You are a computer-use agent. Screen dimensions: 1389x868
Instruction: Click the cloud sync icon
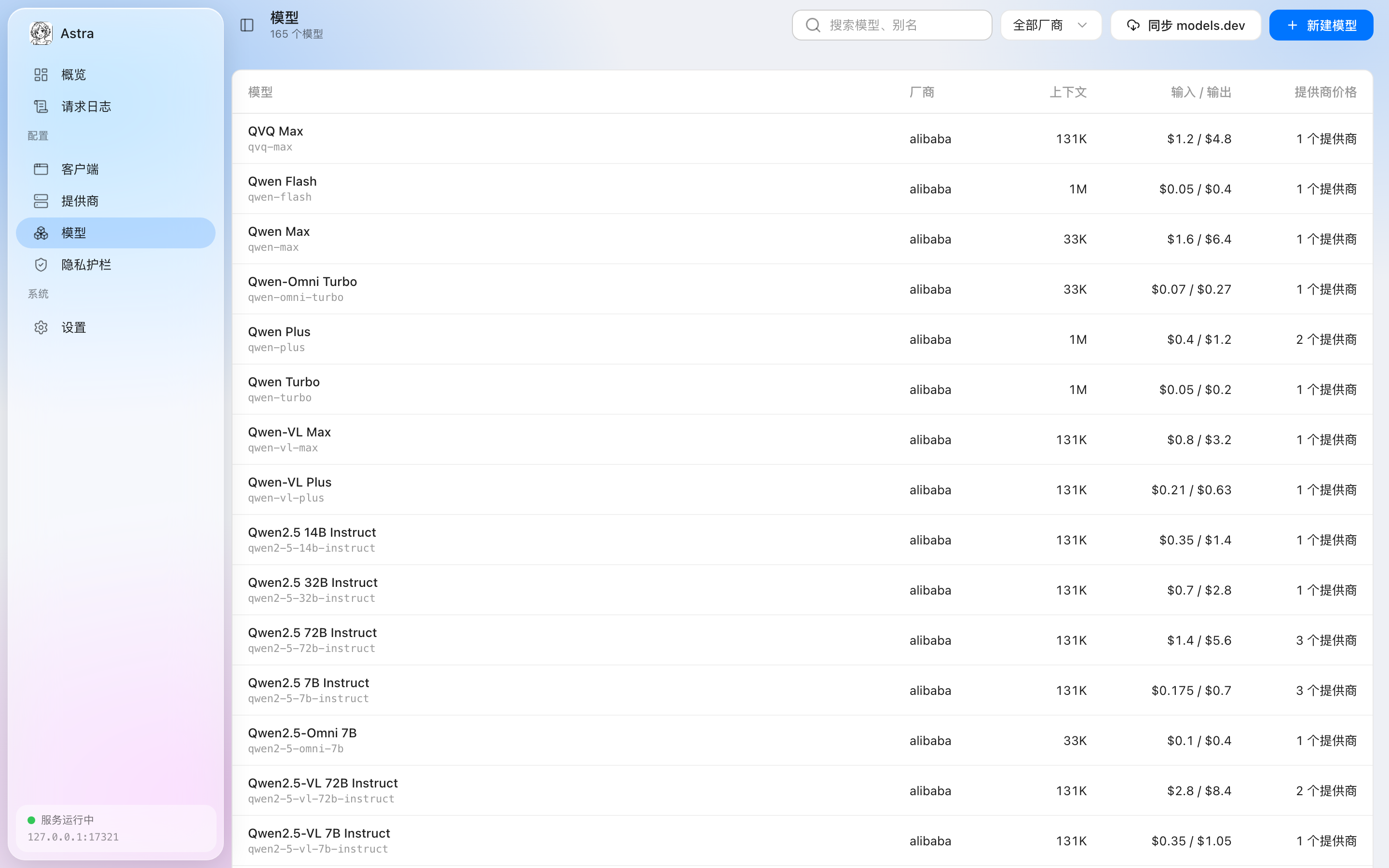(1133, 25)
